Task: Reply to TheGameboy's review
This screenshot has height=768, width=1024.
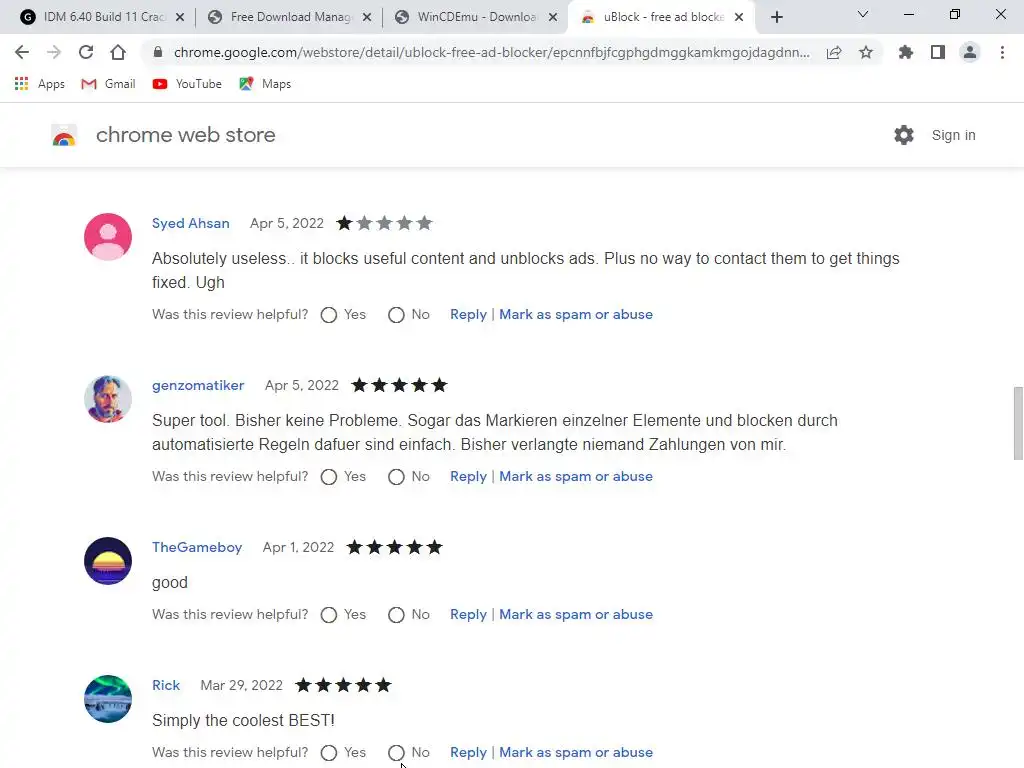Action: tap(468, 614)
